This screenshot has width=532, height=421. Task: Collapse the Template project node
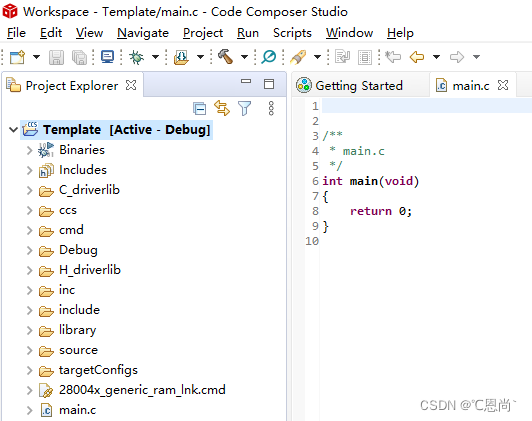[x=14, y=130]
